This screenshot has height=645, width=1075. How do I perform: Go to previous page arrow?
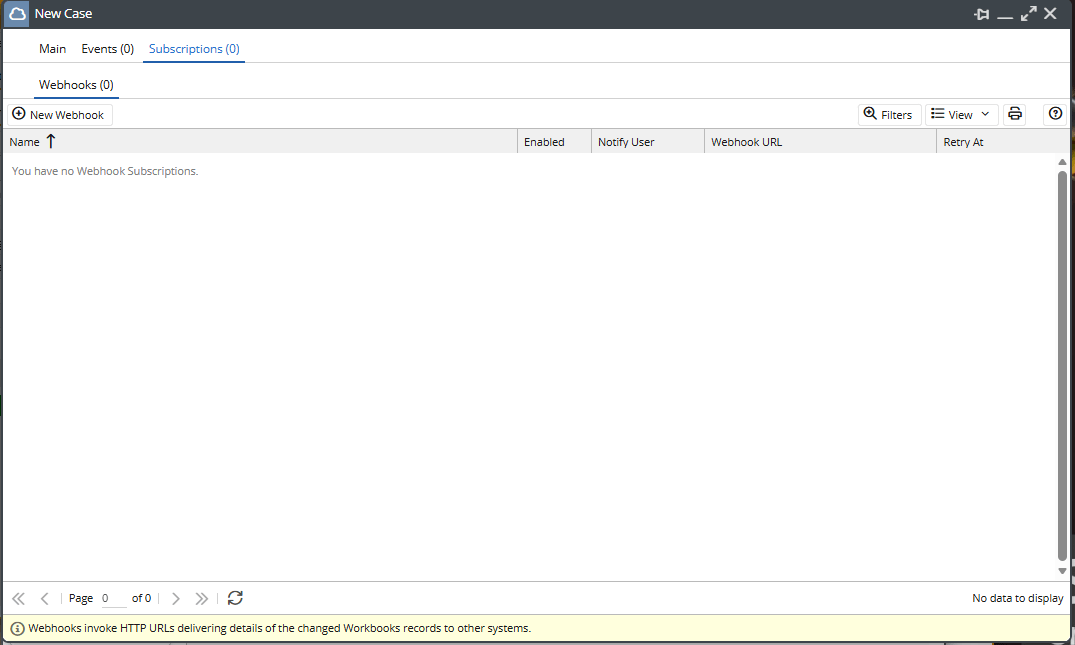[45, 598]
